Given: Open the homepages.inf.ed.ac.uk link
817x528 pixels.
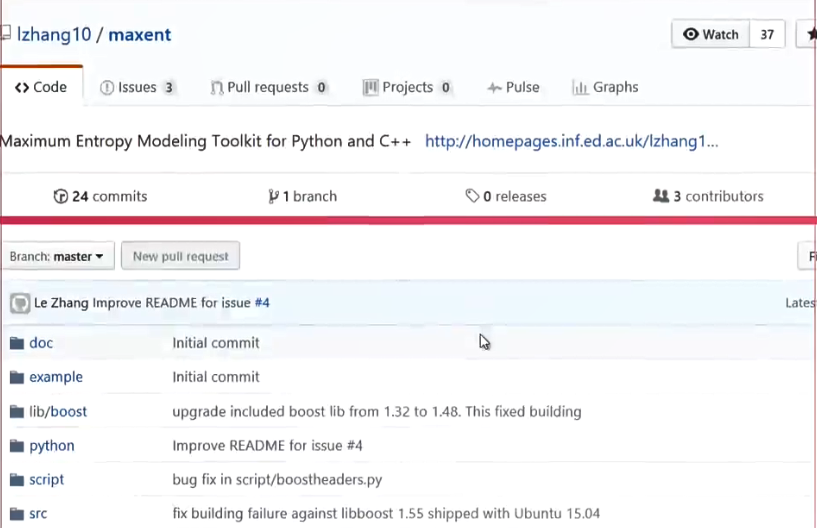Looking at the screenshot, I should 572,141.
